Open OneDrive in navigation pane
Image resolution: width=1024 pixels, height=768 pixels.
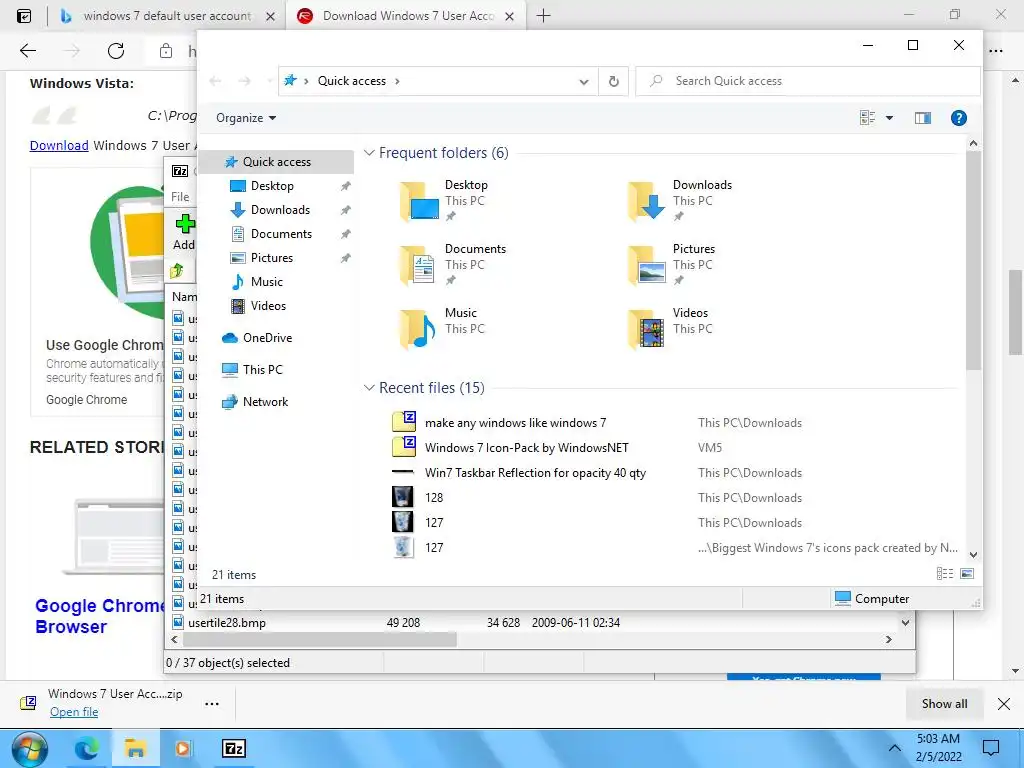(x=266, y=338)
